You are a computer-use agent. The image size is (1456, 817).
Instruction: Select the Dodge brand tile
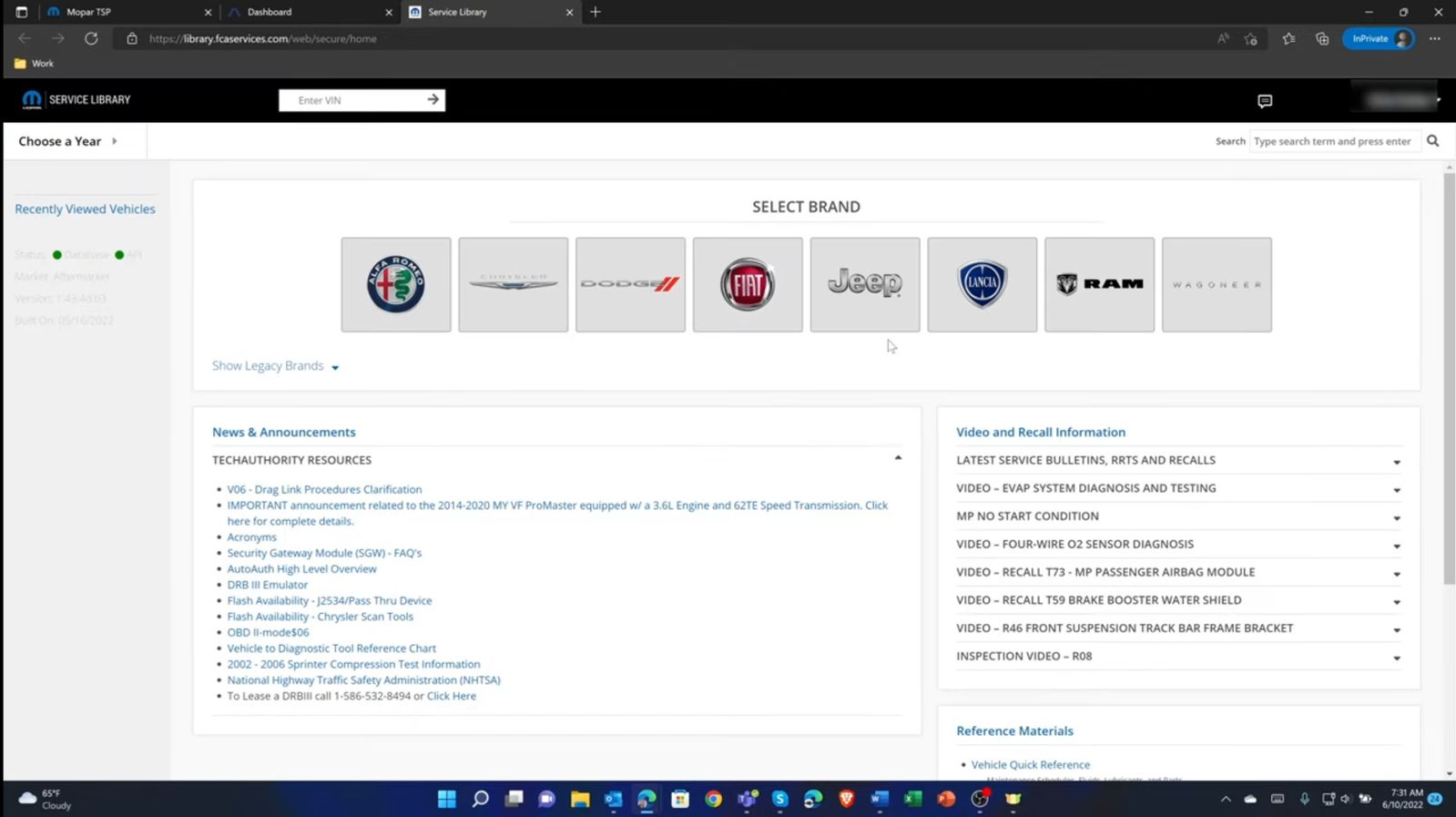(x=631, y=285)
